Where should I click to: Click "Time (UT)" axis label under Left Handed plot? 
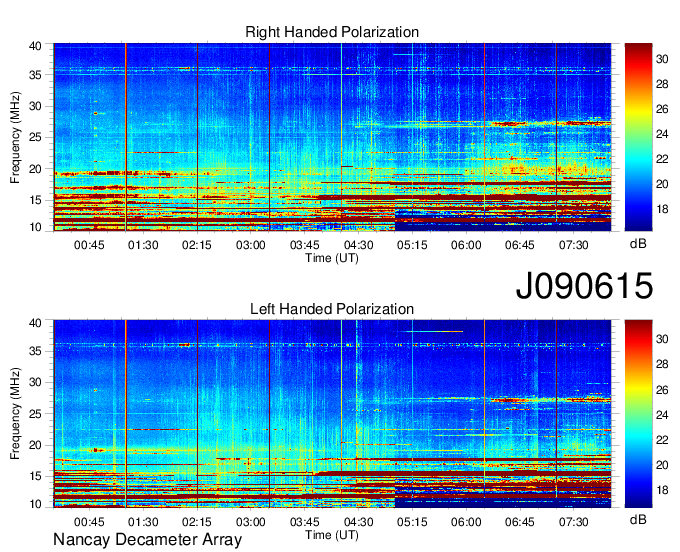(332, 535)
